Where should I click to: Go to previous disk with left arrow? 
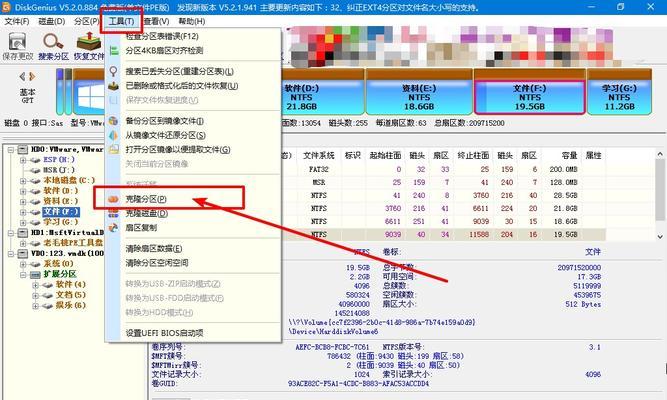[x=22, y=77]
